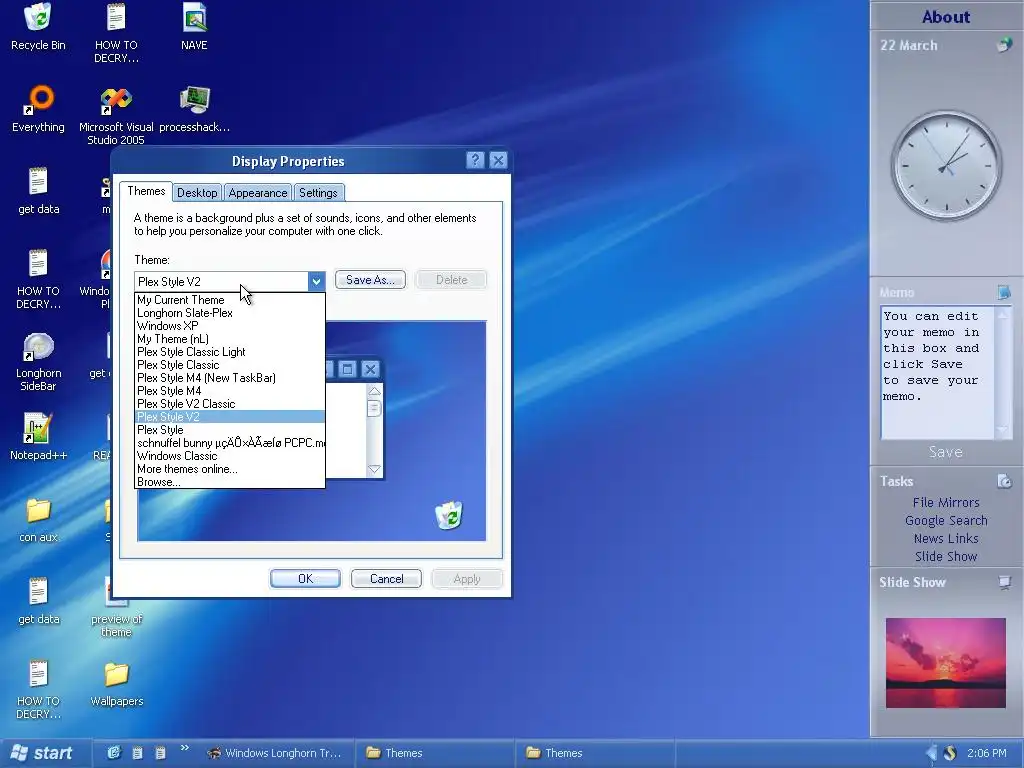This screenshot has height=768, width=1024.
Task: Switch to Windows Longhorn Tr... taskbar window
Action: point(274,753)
